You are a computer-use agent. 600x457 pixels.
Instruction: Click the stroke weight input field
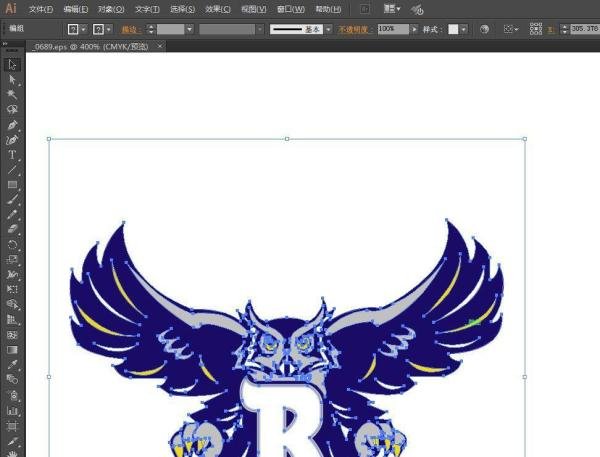tap(170, 29)
